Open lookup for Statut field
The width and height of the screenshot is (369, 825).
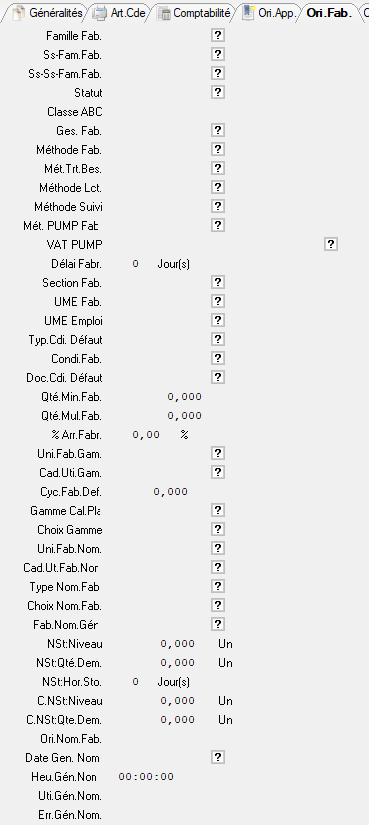218,92
